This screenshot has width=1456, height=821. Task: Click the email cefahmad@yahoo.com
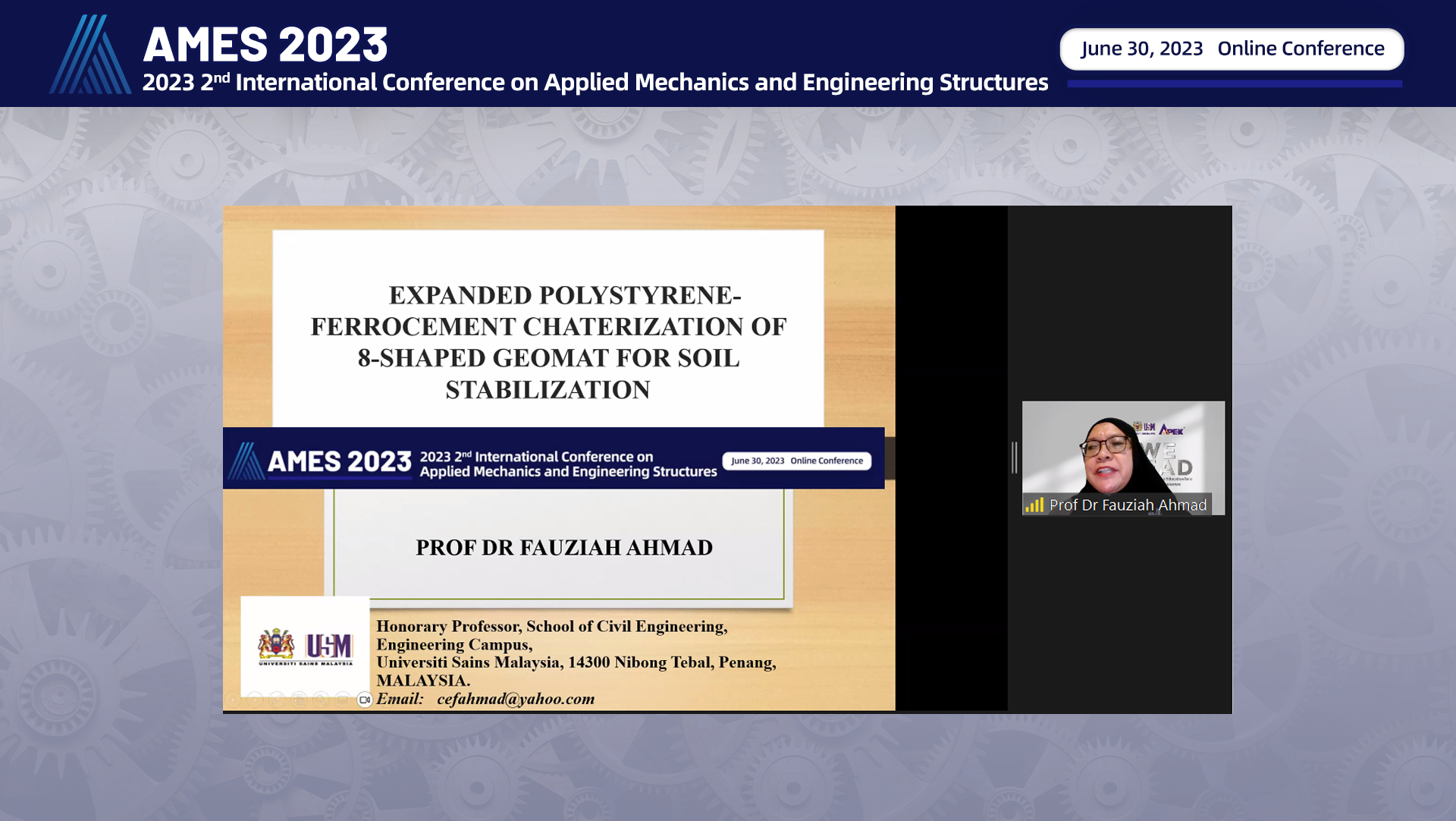click(516, 699)
